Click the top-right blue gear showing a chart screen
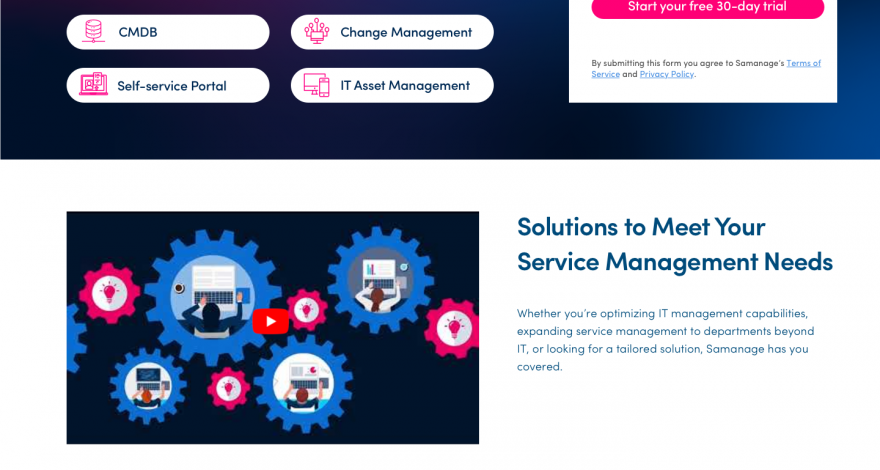 pyautogui.click(x=381, y=275)
